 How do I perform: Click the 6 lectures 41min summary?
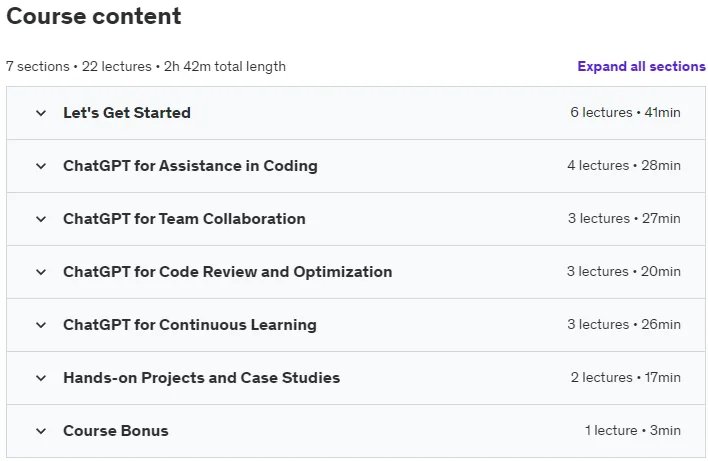[x=625, y=112]
